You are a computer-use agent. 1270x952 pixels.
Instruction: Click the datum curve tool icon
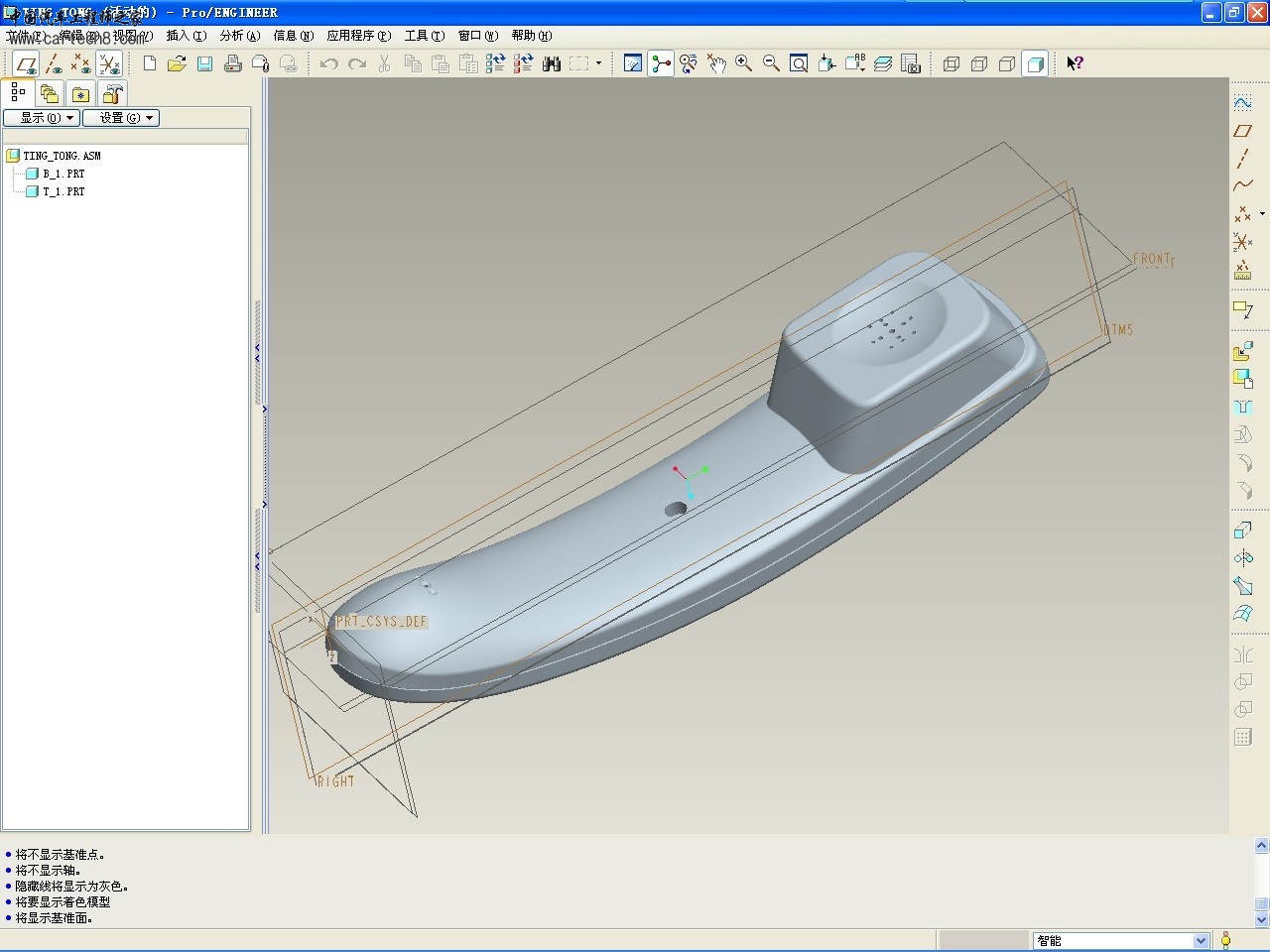(1242, 185)
